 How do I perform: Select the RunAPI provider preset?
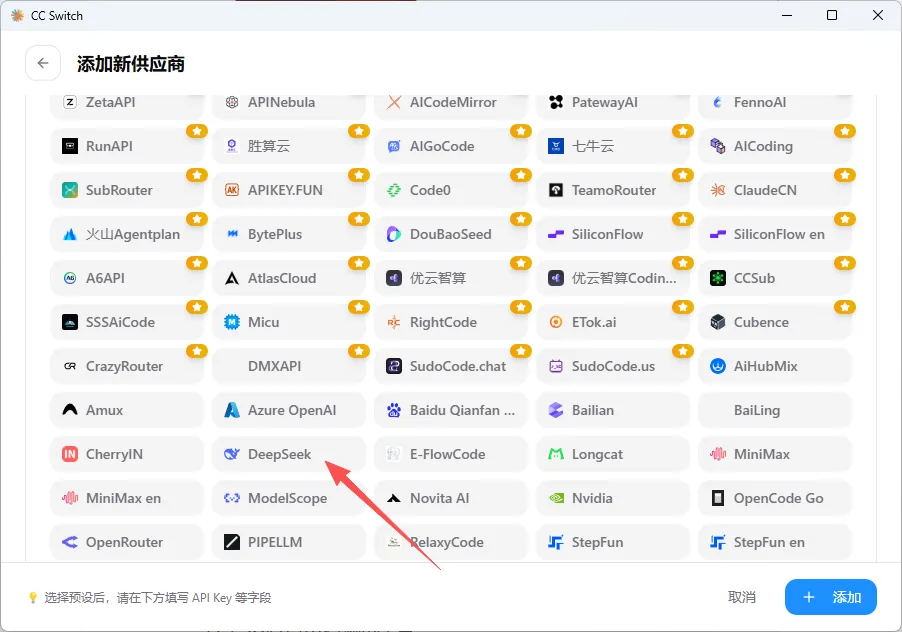point(127,146)
